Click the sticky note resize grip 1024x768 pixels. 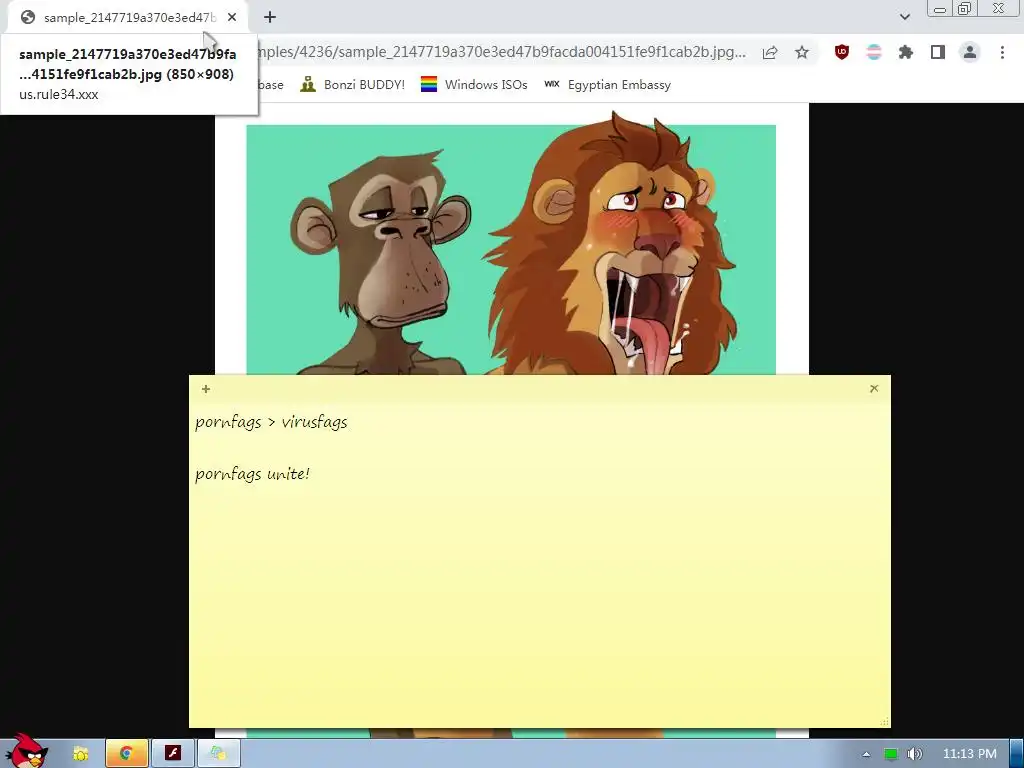pos(884,722)
